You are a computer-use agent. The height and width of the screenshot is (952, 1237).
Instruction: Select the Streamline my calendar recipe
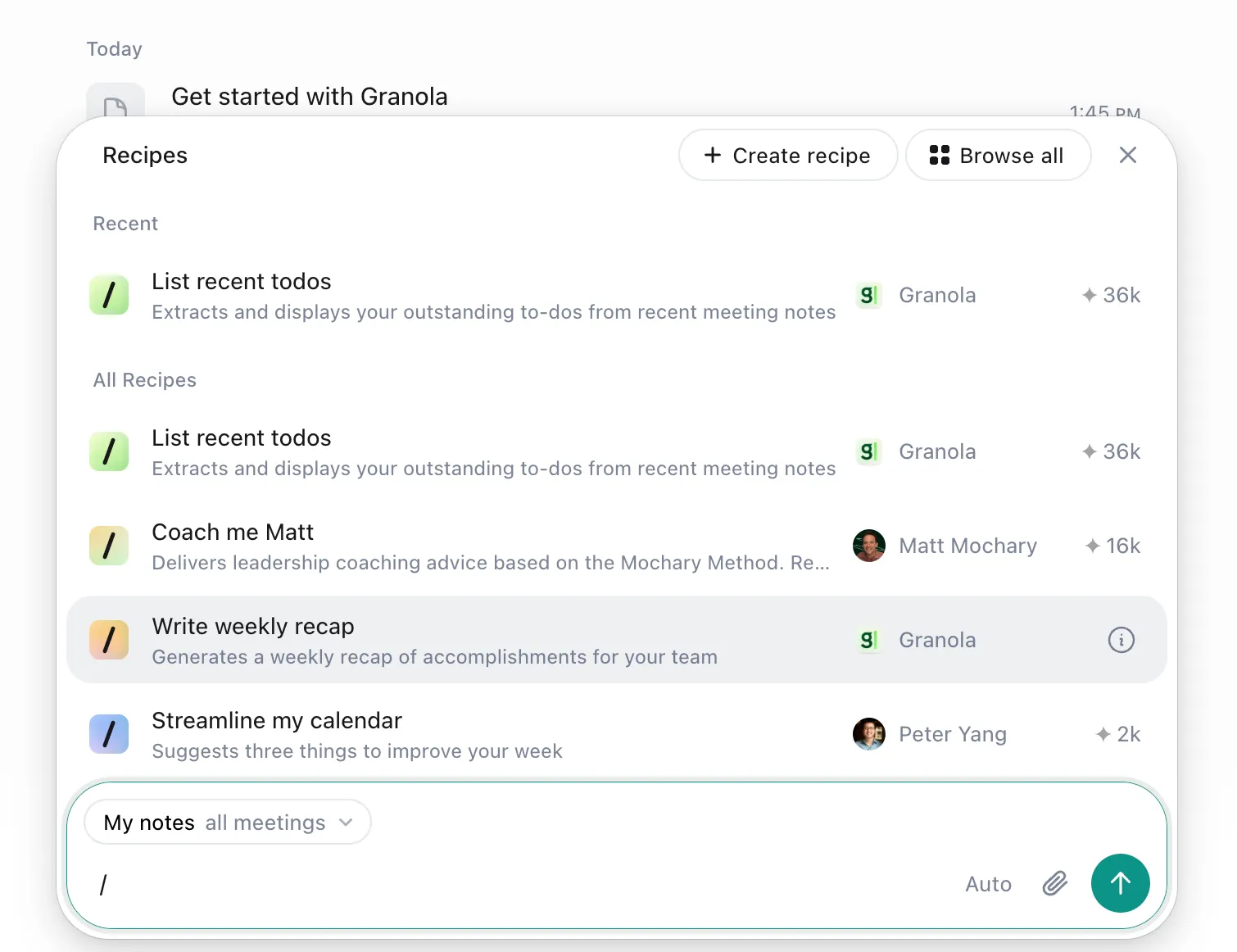(616, 734)
